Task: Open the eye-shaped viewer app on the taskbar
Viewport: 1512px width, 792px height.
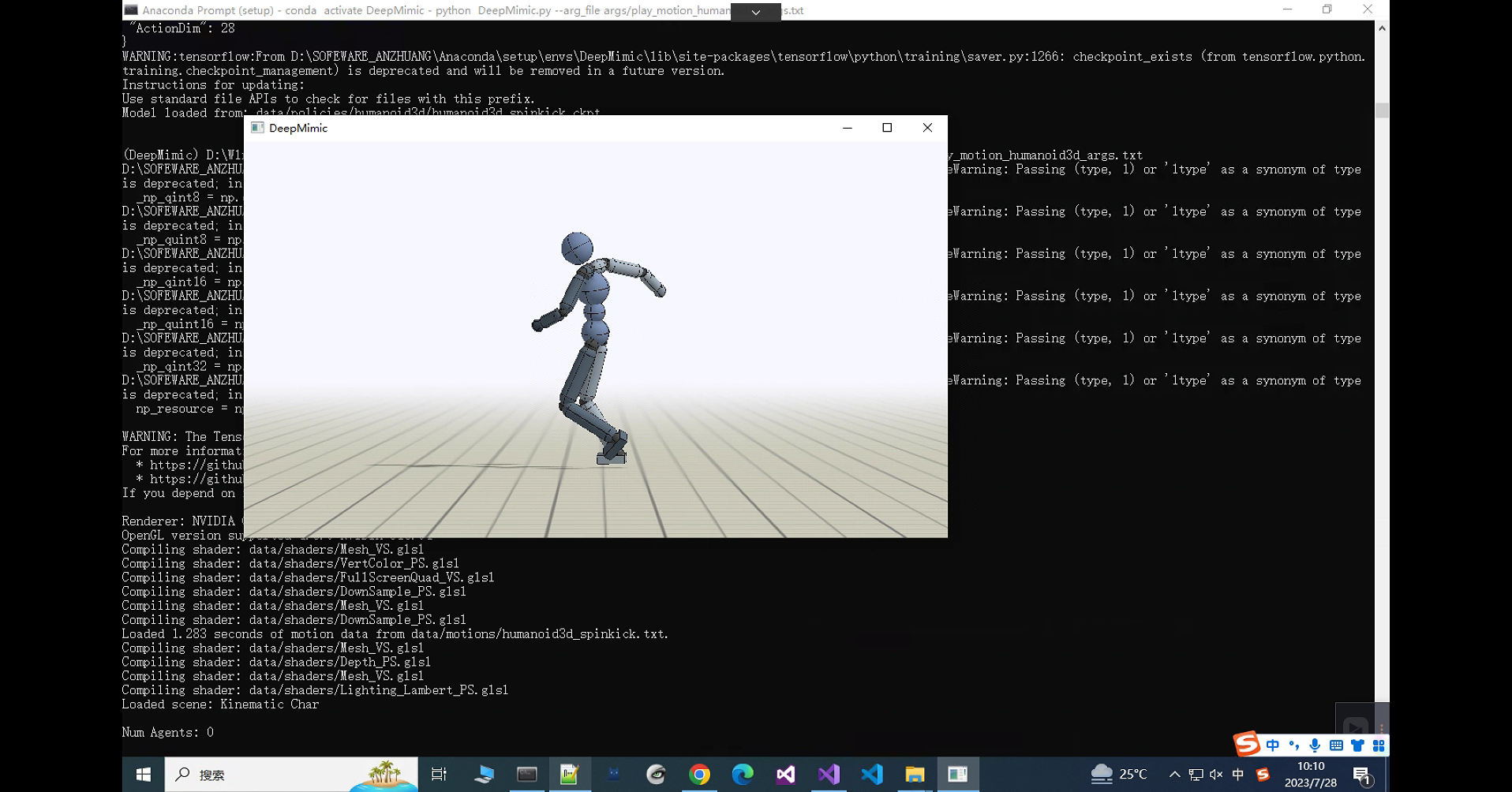Action: 654,774
